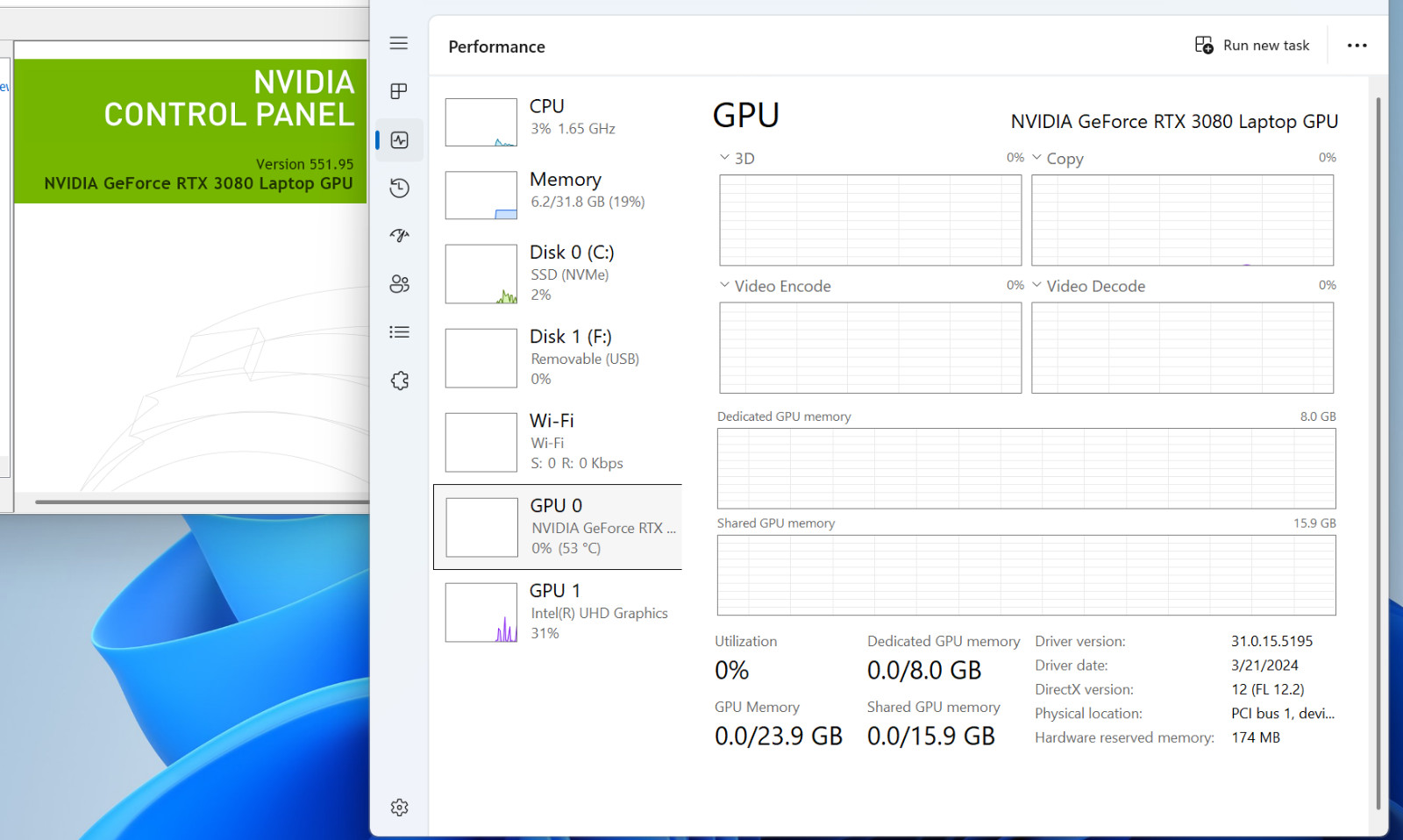Click the NVIDIA Control Panel horizontal scrollbar
Viewport: 1403px width, 840px height.
click(202, 502)
